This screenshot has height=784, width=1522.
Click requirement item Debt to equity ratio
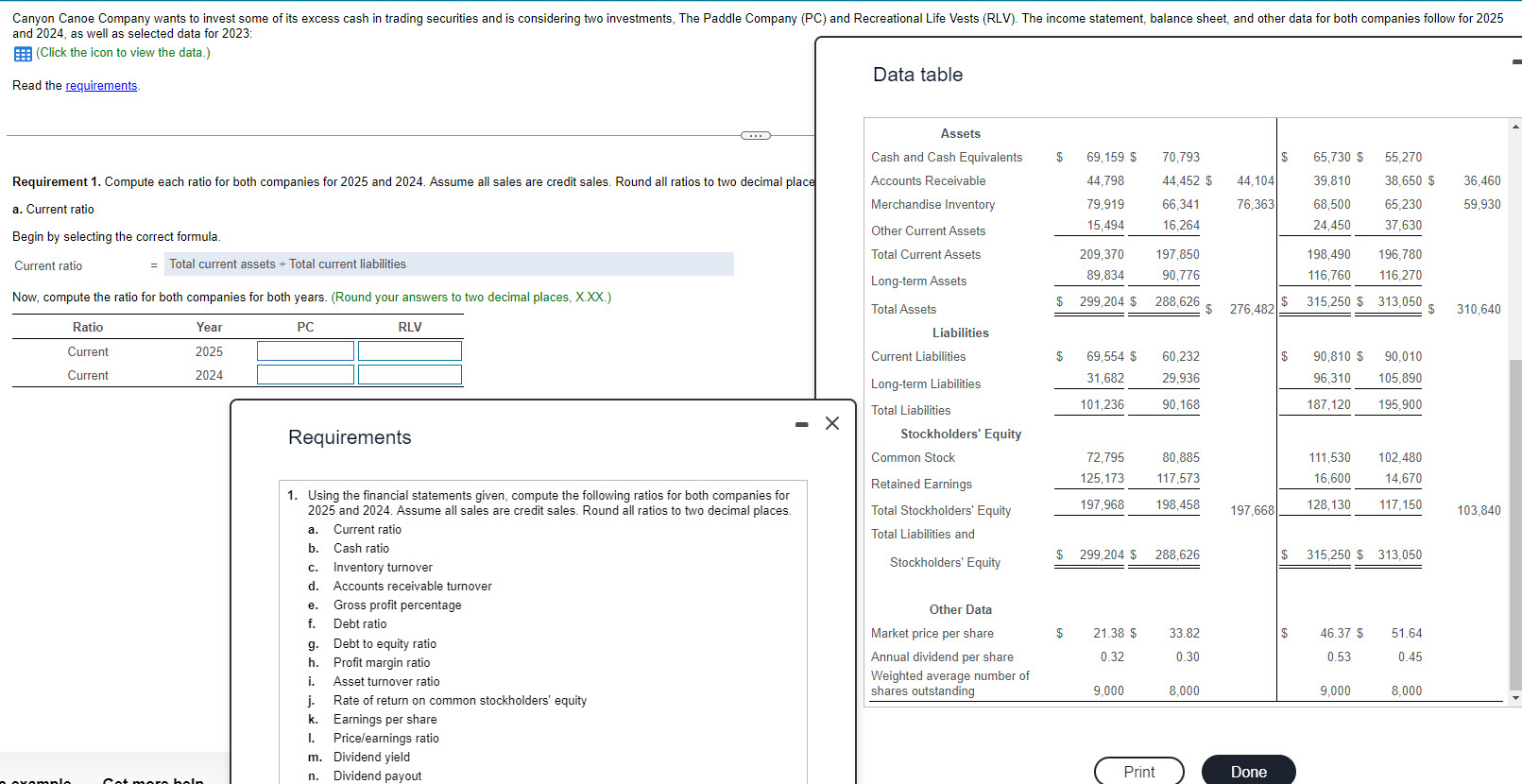coord(385,644)
